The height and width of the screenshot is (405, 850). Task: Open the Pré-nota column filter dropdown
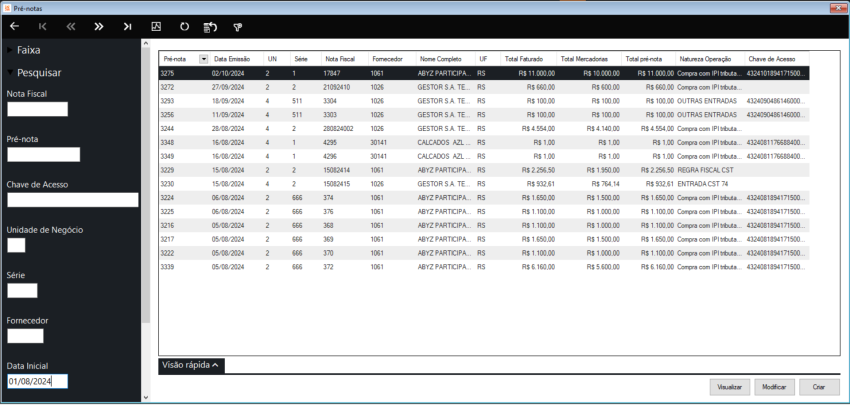click(204, 59)
